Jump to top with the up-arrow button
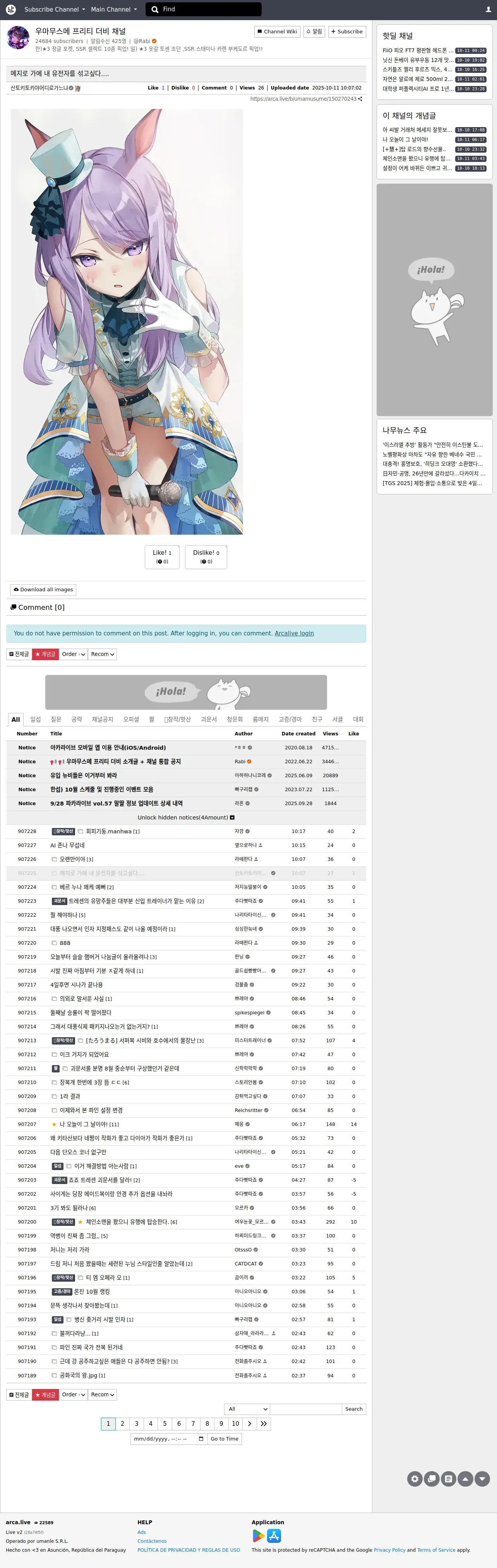 [465, 1478]
